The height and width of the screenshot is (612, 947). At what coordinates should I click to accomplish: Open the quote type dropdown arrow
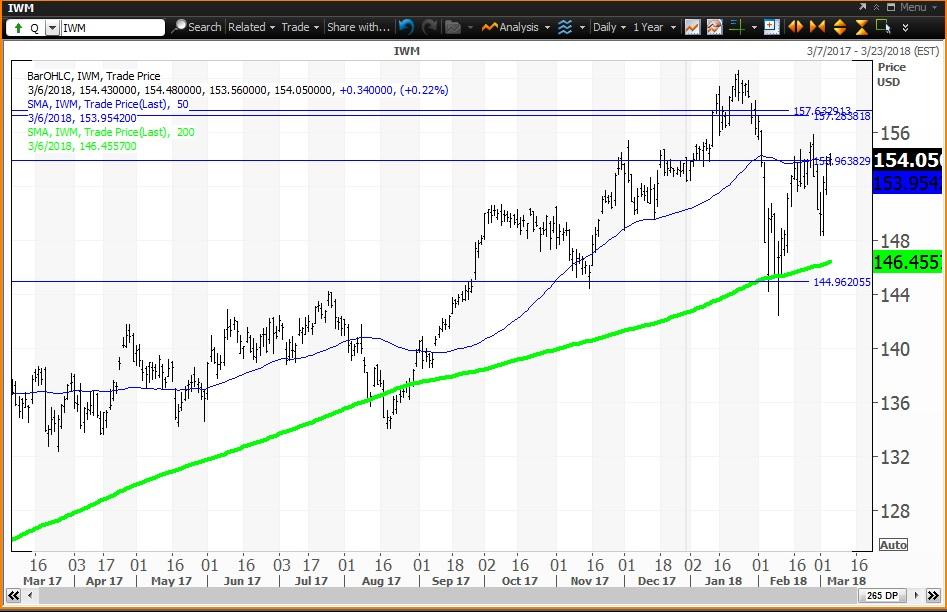pyautogui.click(x=53, y=28)
